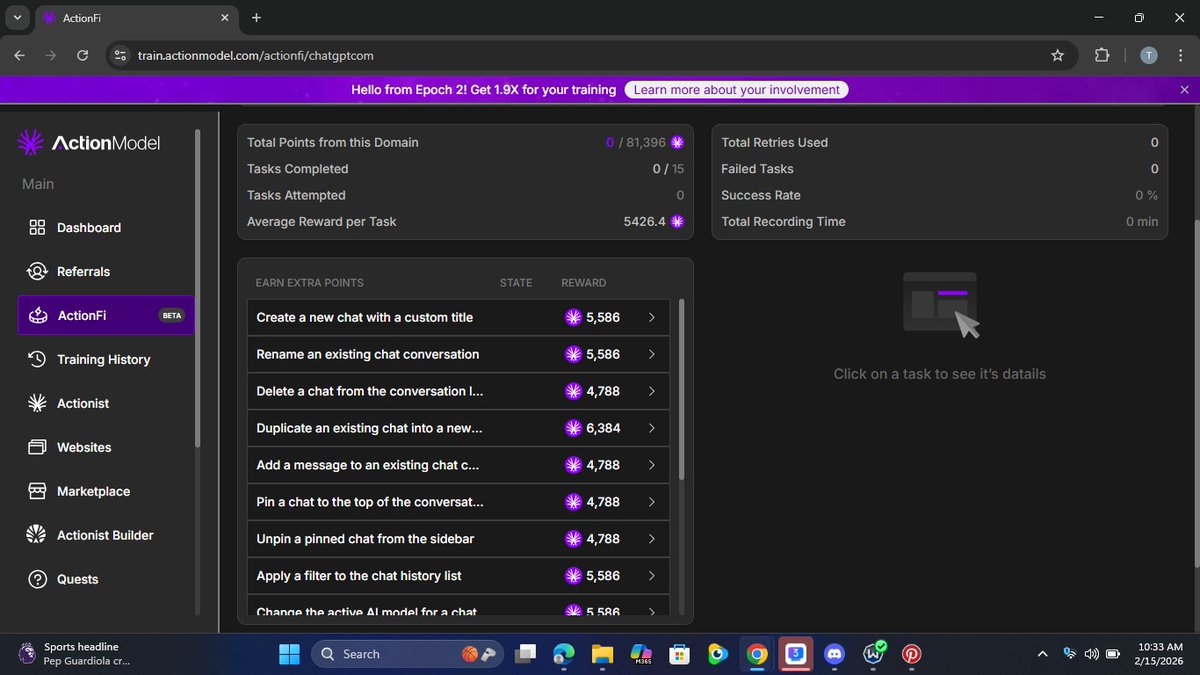This screenshot has width=1200, height=675.
Task: Click the task list vertical scrollbar
Action: pos(682,390)
